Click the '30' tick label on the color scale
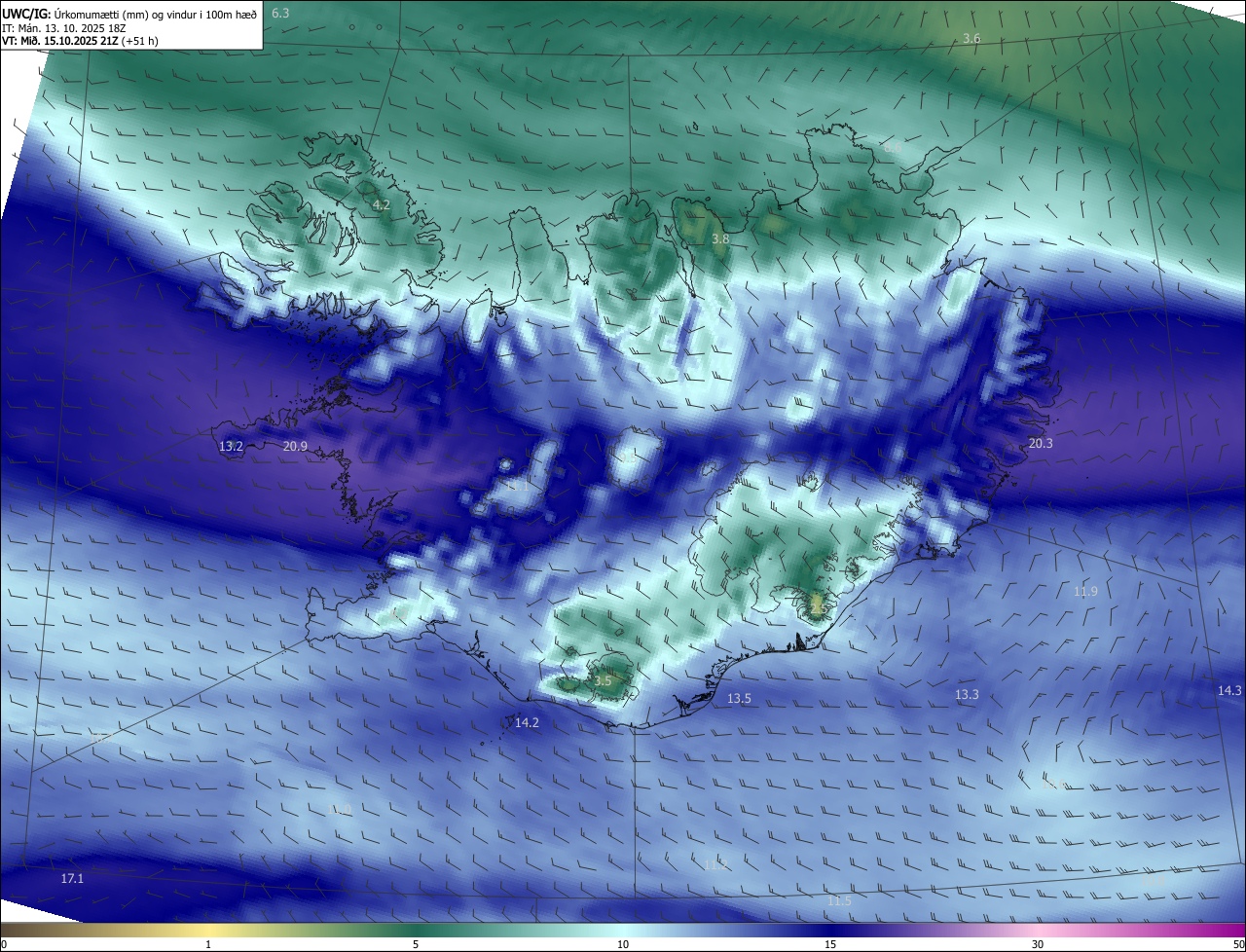The image size is (1246, 952). tap(1038, 944)
